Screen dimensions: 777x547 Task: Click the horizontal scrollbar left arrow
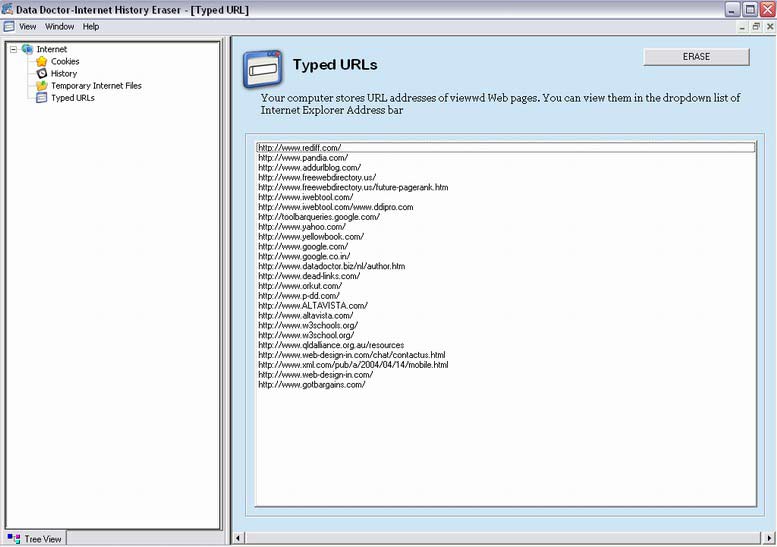point(238,538)
